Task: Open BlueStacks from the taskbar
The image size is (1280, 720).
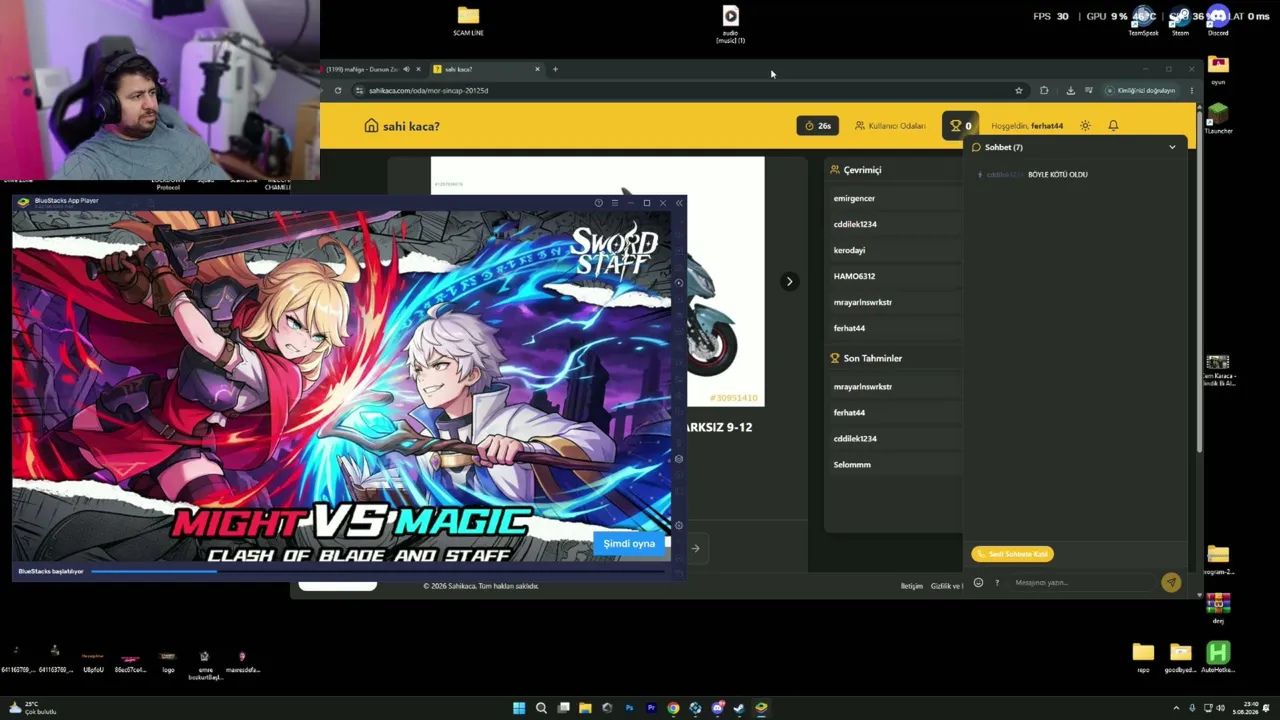Action: click(x=761, y=708)
